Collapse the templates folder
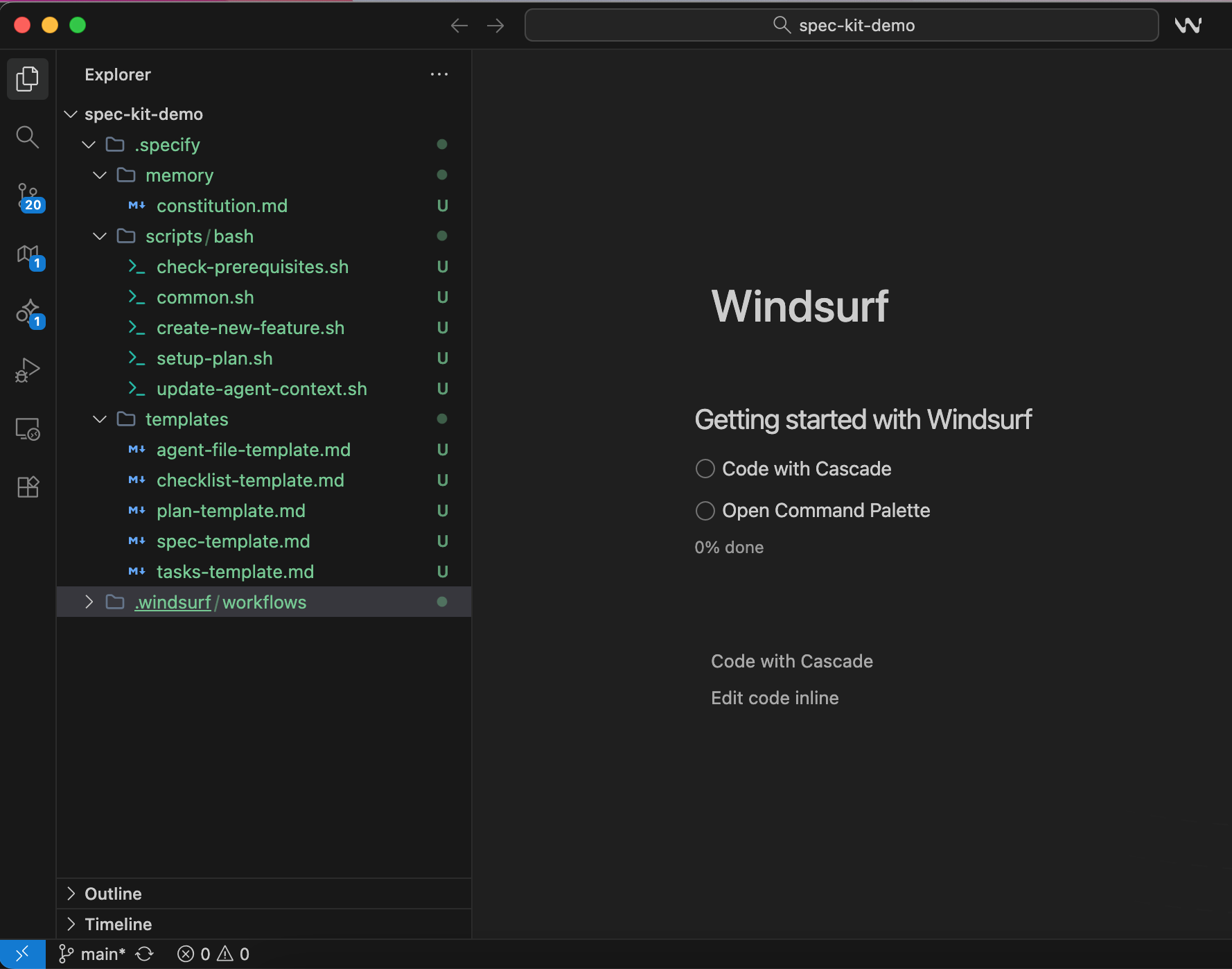Screen dimensions: 1232x969 [100, 419]
